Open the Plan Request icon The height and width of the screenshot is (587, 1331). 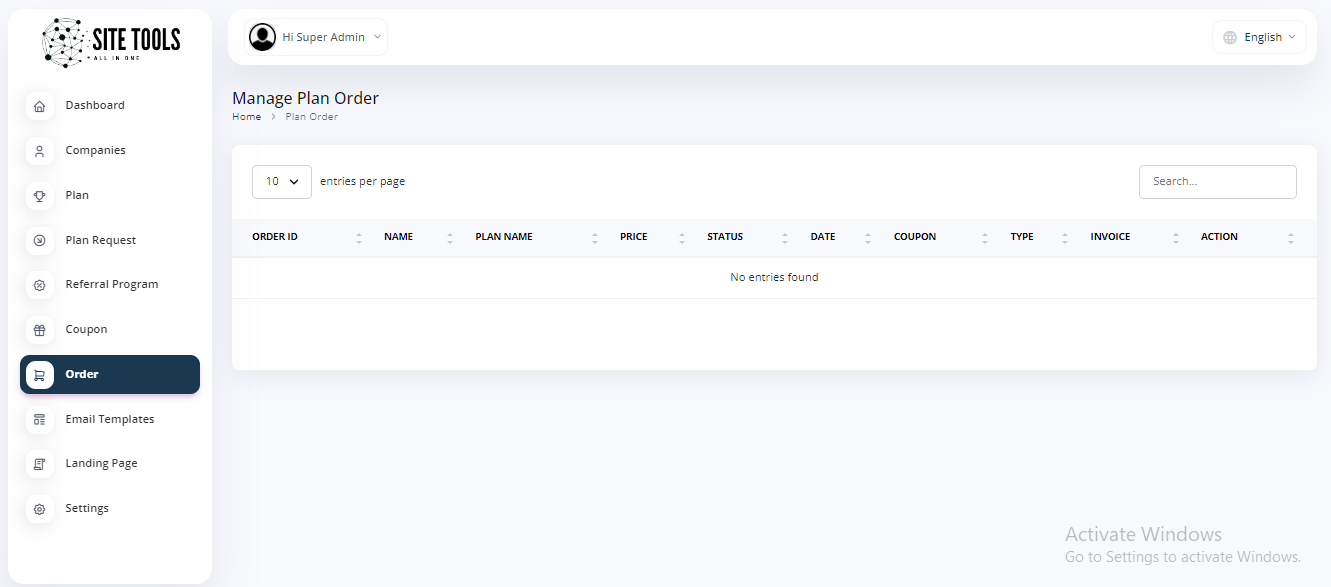(40, 240)
